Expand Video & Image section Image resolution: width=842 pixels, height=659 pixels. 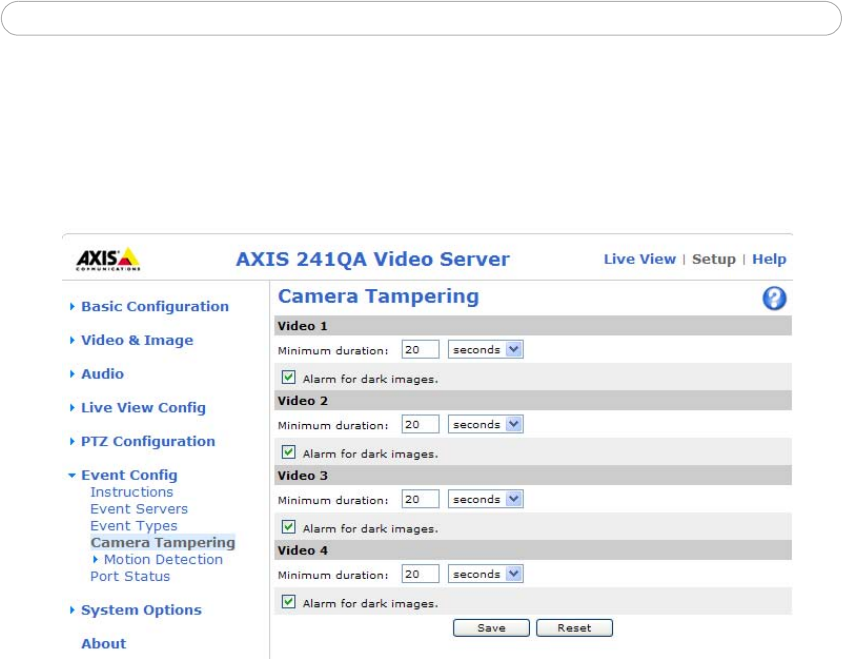pos(137,340)
